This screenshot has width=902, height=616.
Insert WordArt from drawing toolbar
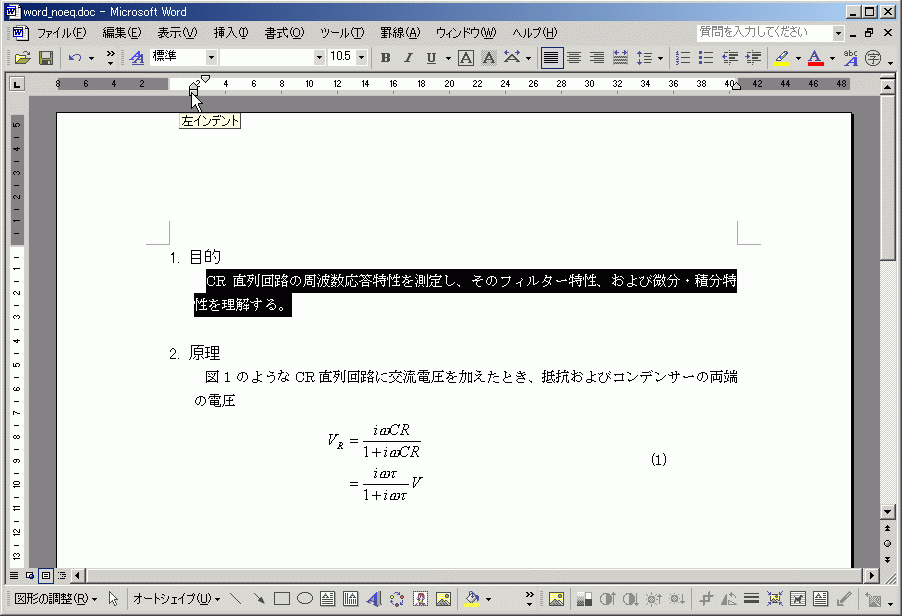373,599
